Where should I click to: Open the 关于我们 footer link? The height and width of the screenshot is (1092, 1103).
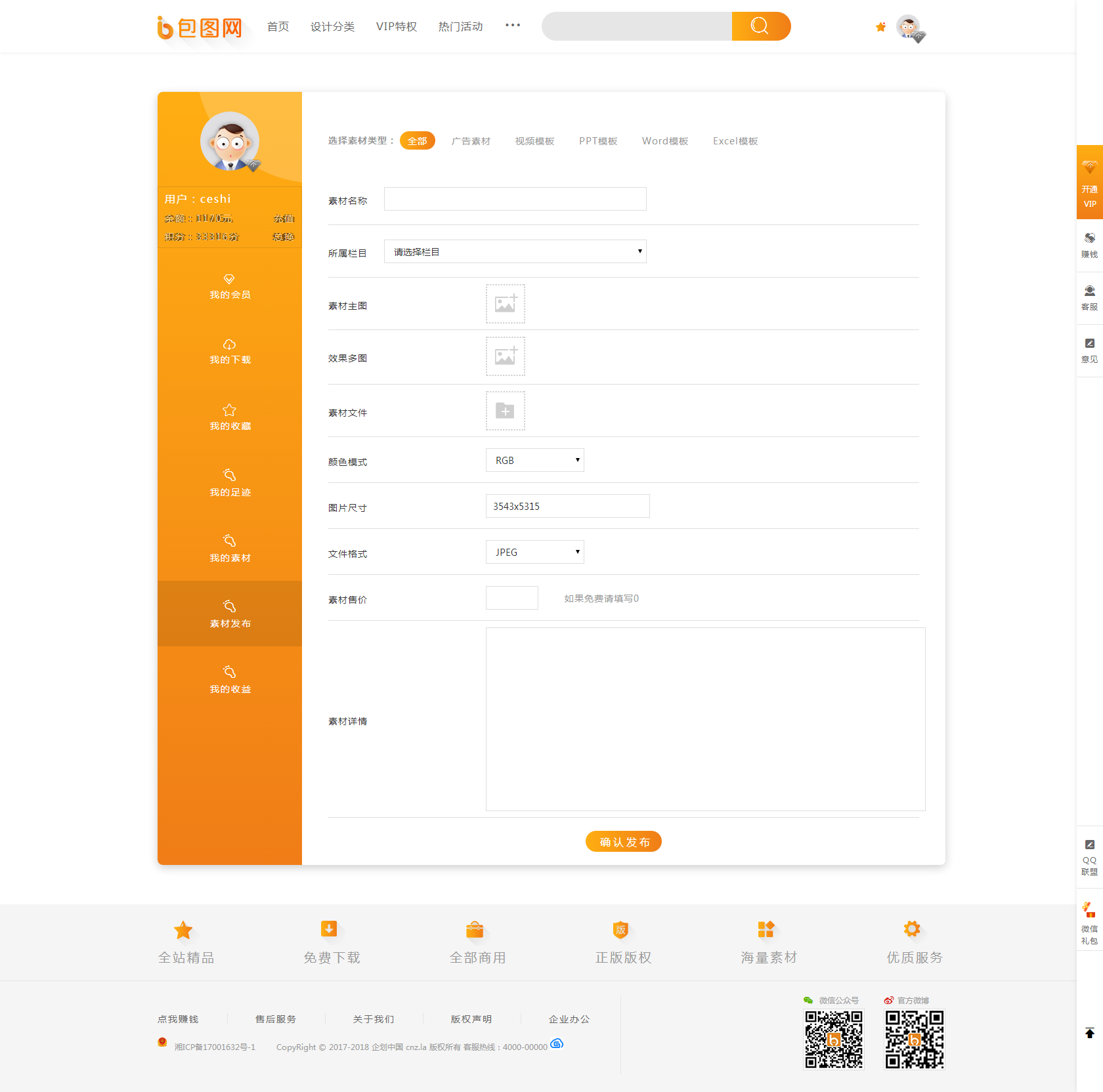[374, 1019]
